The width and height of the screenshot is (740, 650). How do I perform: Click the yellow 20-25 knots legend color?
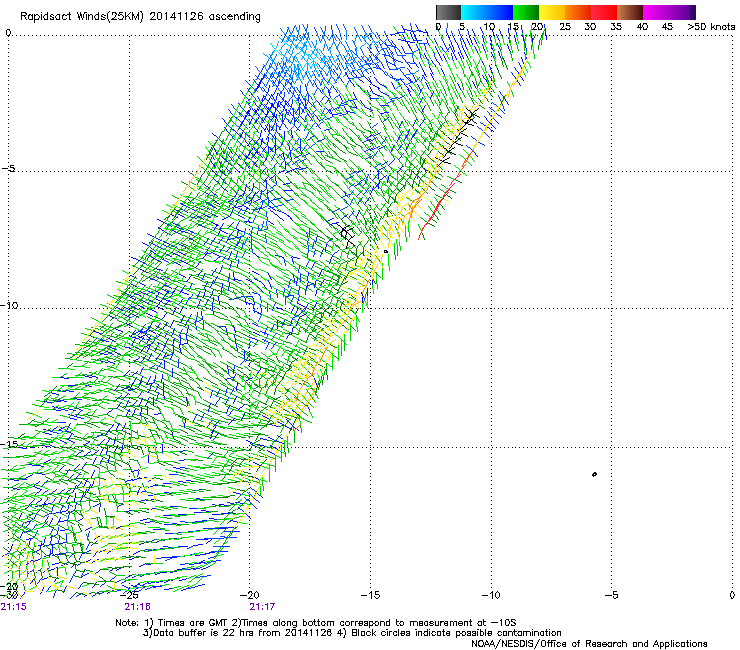coord(552,12)
